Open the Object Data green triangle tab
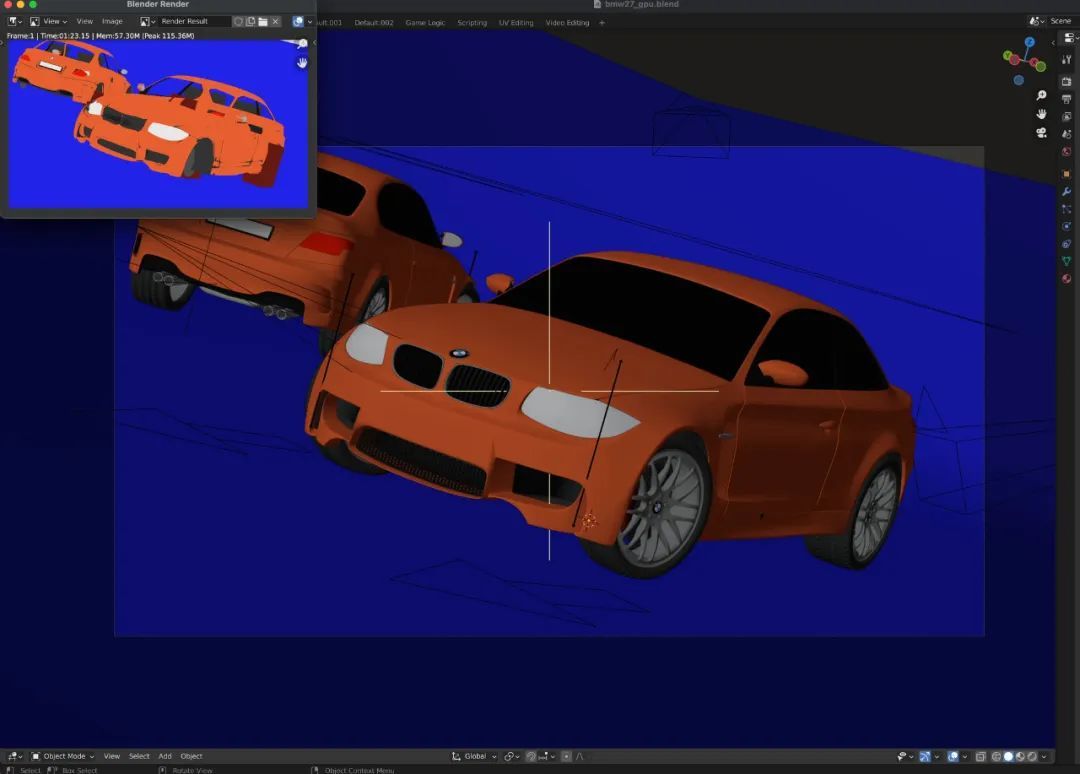Viewport: 1080px width, 774px height. [x=1066, y=261]
